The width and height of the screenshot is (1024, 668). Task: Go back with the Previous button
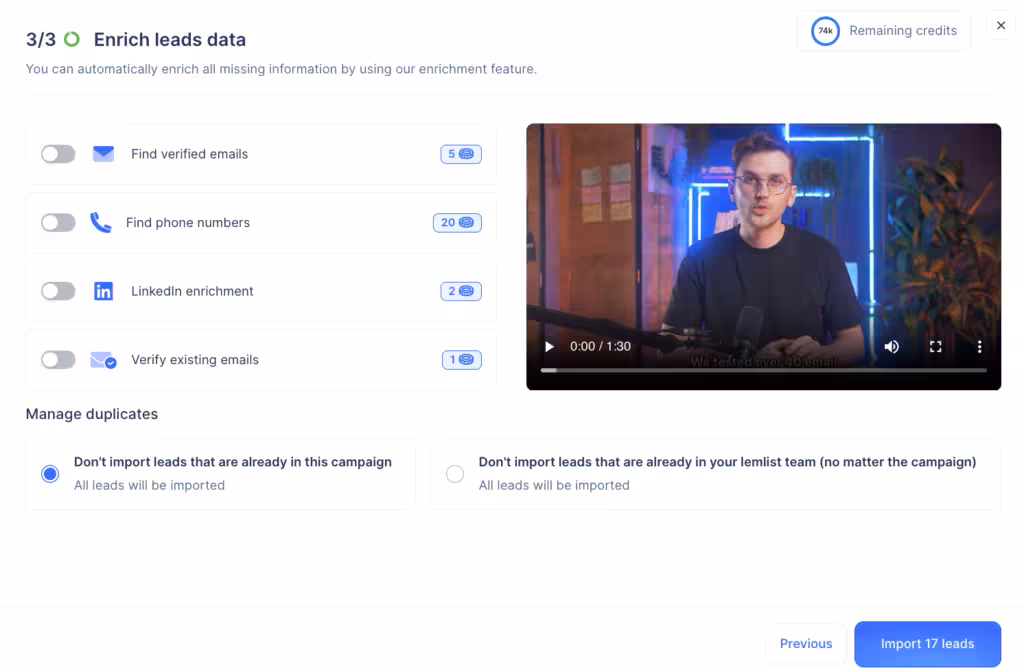click(x=805, y=644)
